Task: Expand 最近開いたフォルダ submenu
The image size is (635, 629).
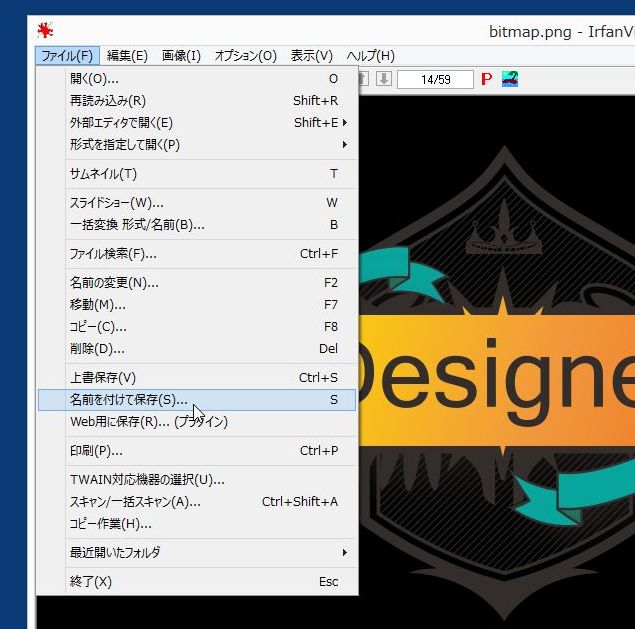Action: (197, 552)
